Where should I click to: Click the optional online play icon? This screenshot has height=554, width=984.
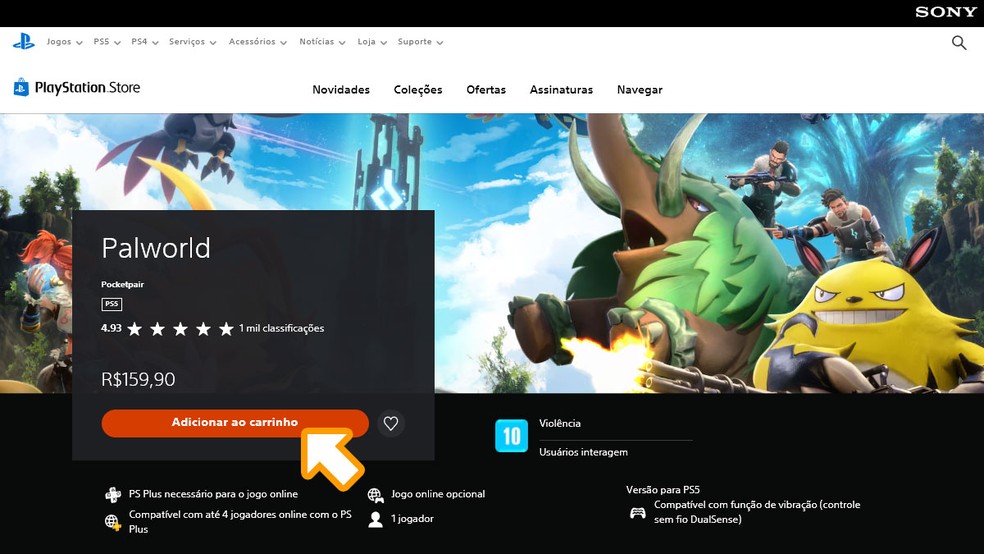(x=375, y=495)
